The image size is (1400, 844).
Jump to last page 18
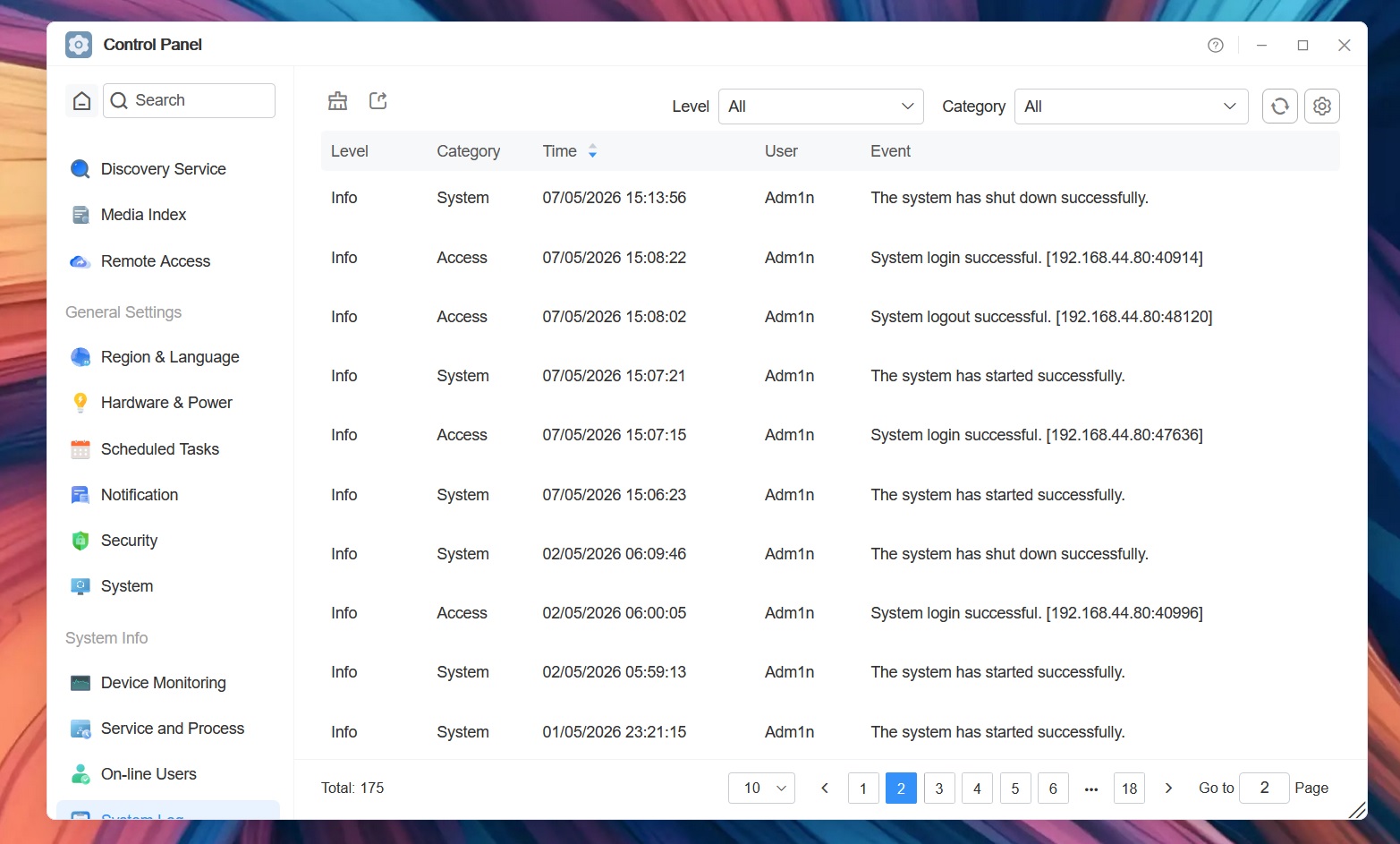pyautogui.click(x=1129, y=789)
